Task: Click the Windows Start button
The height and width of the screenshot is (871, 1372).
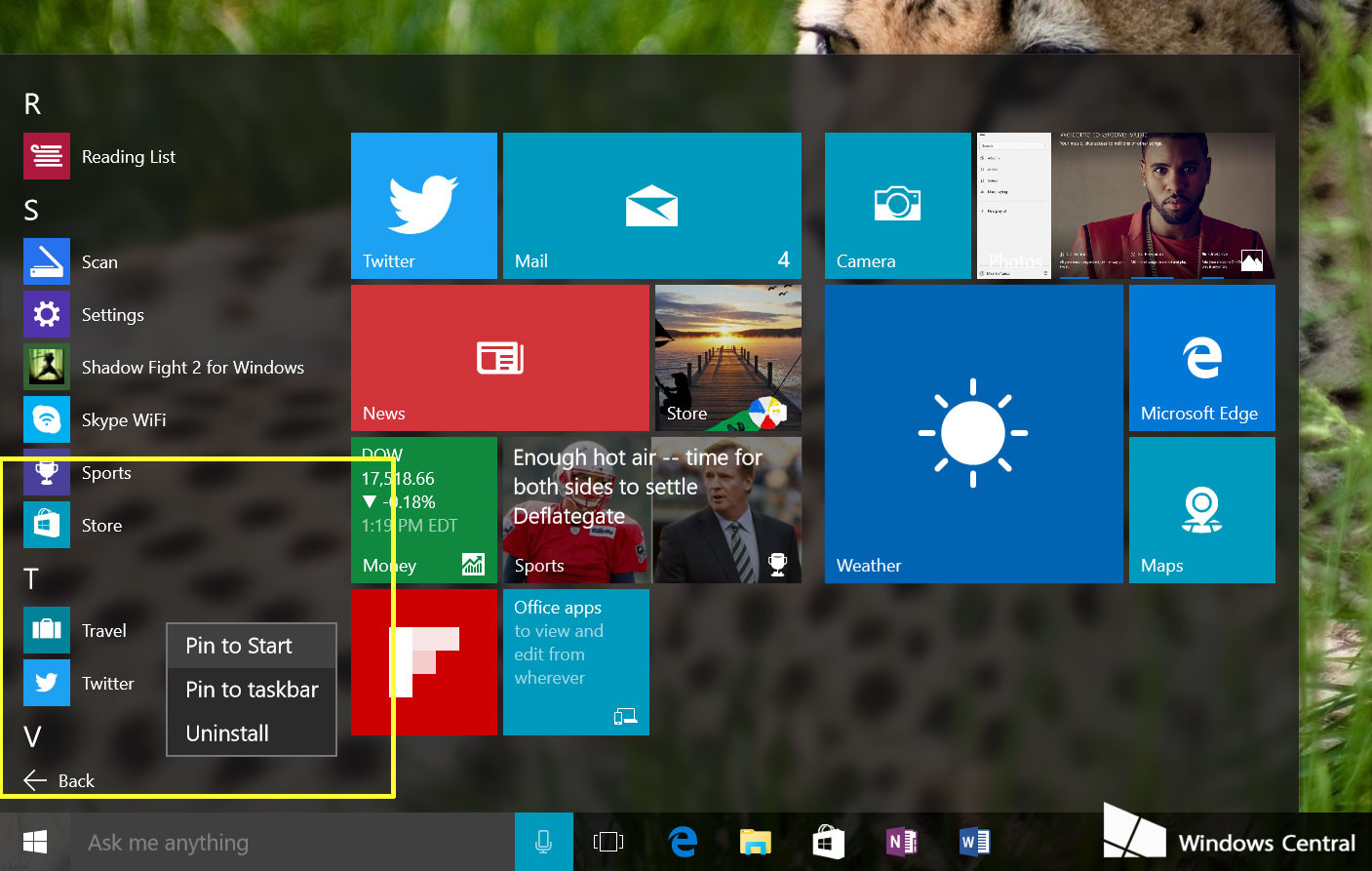Action: coord(35,842)
